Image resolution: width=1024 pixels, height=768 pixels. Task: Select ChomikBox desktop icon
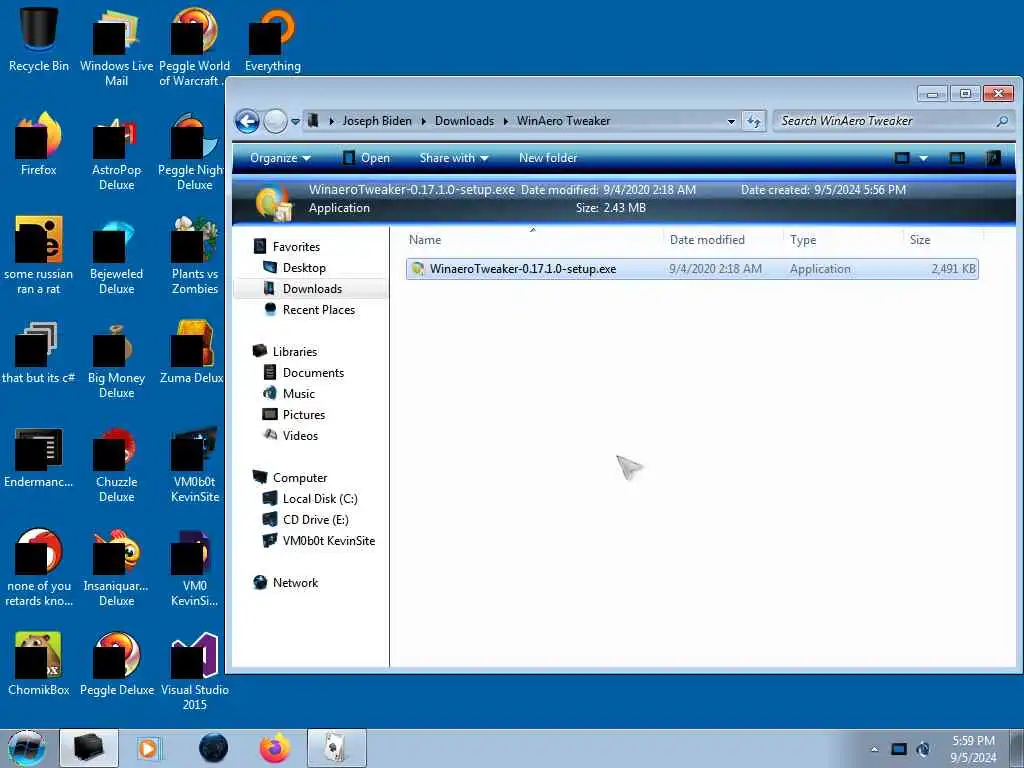pos(39,663)
